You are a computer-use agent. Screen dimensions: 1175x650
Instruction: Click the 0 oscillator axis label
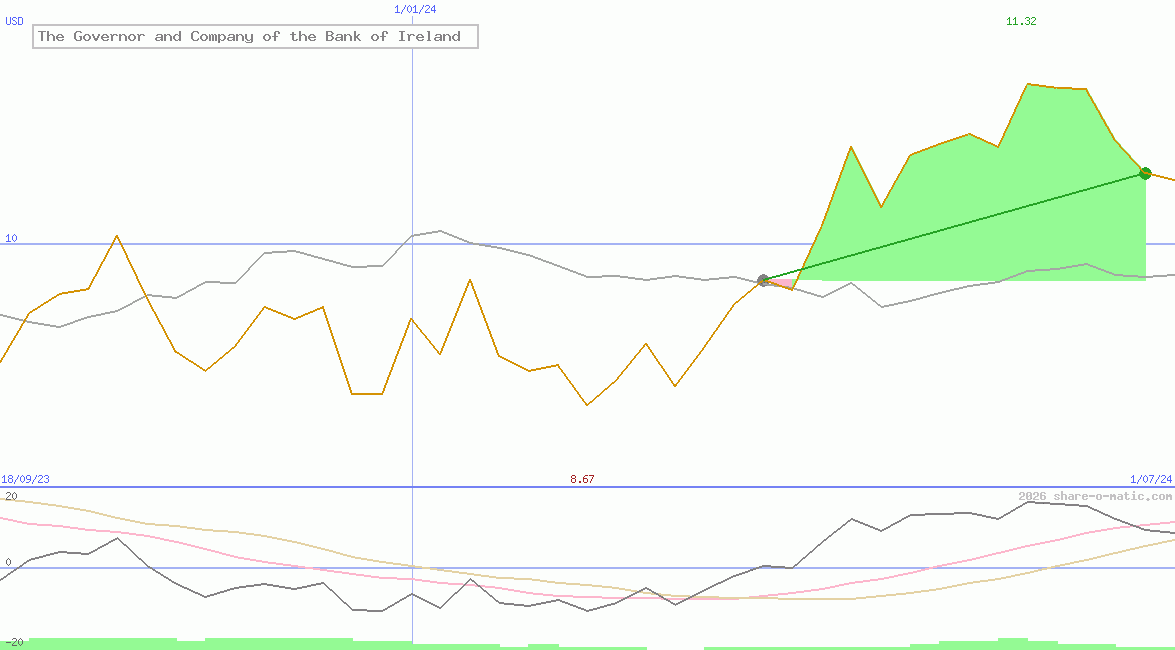tap(8, 562)
